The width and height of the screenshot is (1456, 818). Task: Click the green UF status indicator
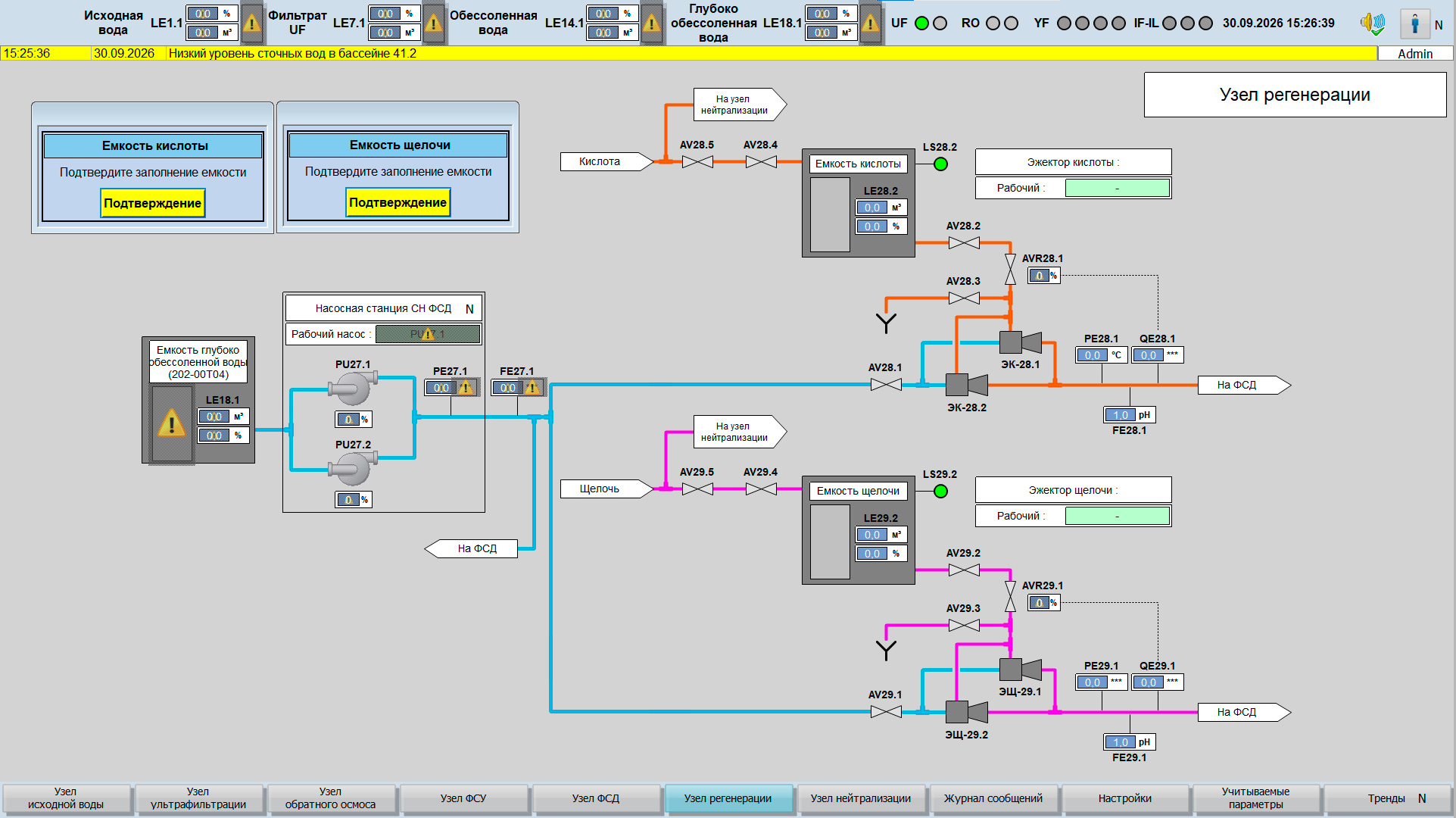pyautogui.click(x=921, y=23)
